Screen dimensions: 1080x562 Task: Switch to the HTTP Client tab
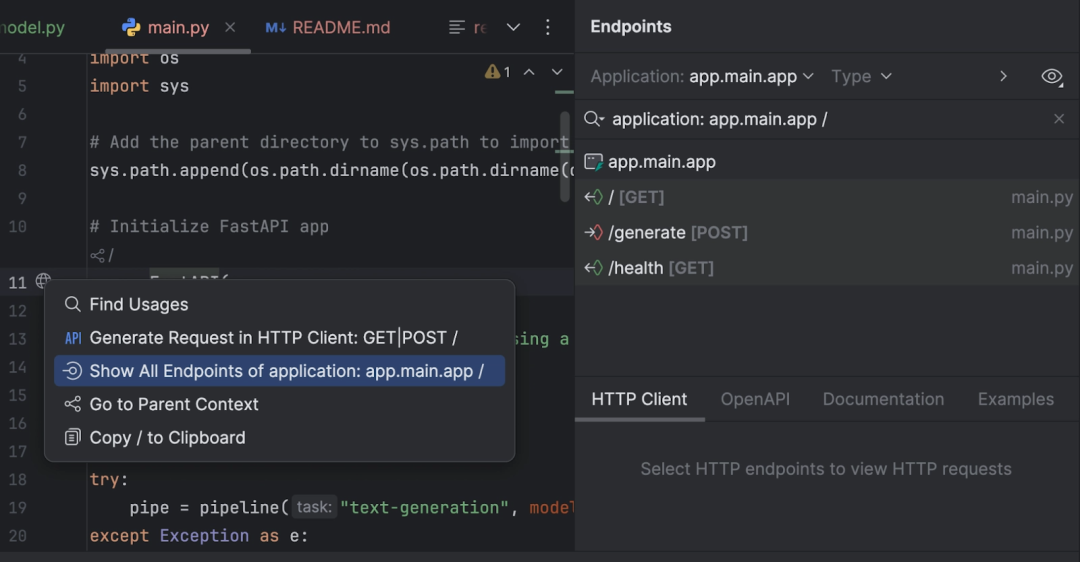coord(639,399)
